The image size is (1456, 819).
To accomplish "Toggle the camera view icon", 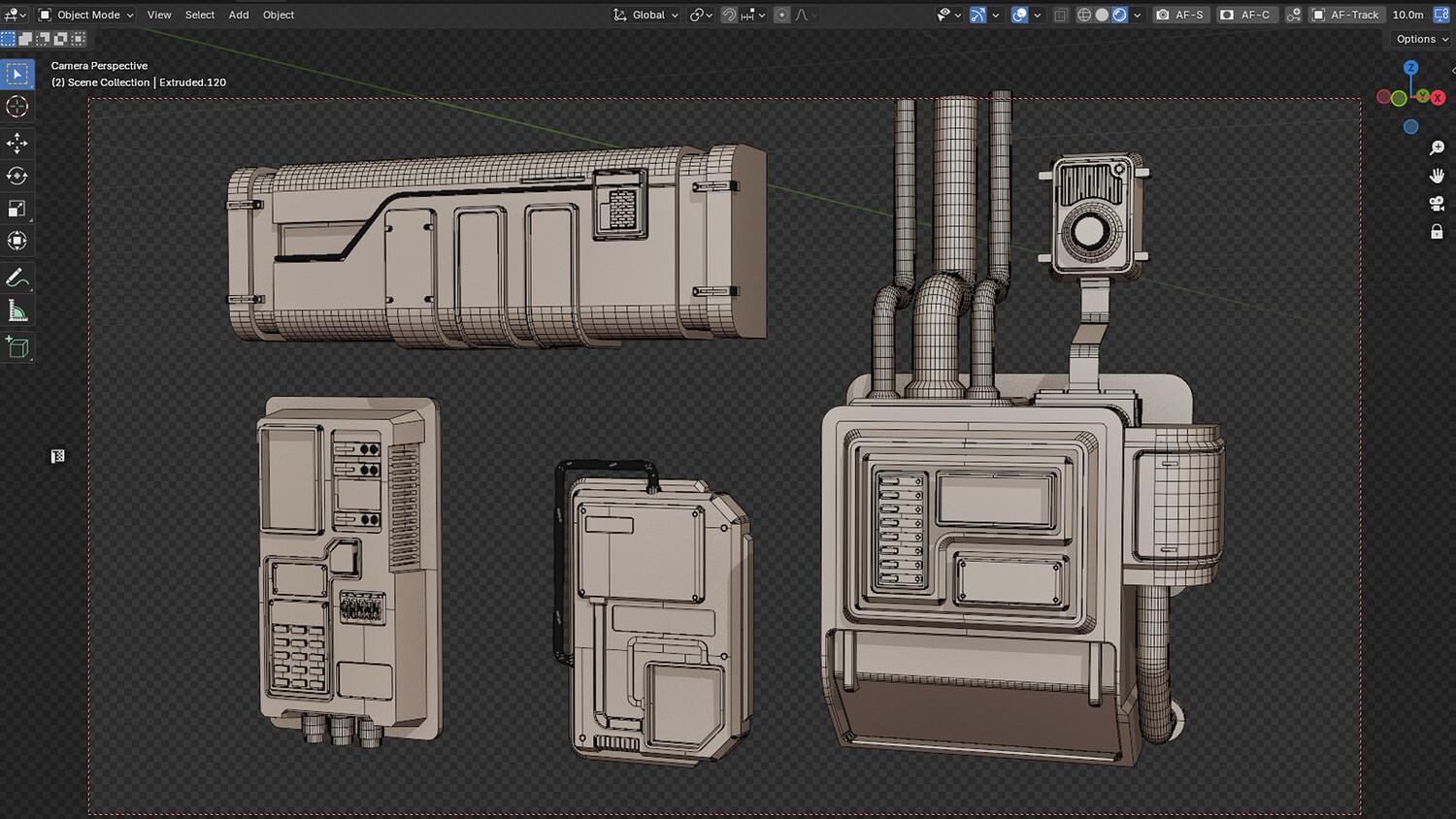I will (x=1437, y=204).
